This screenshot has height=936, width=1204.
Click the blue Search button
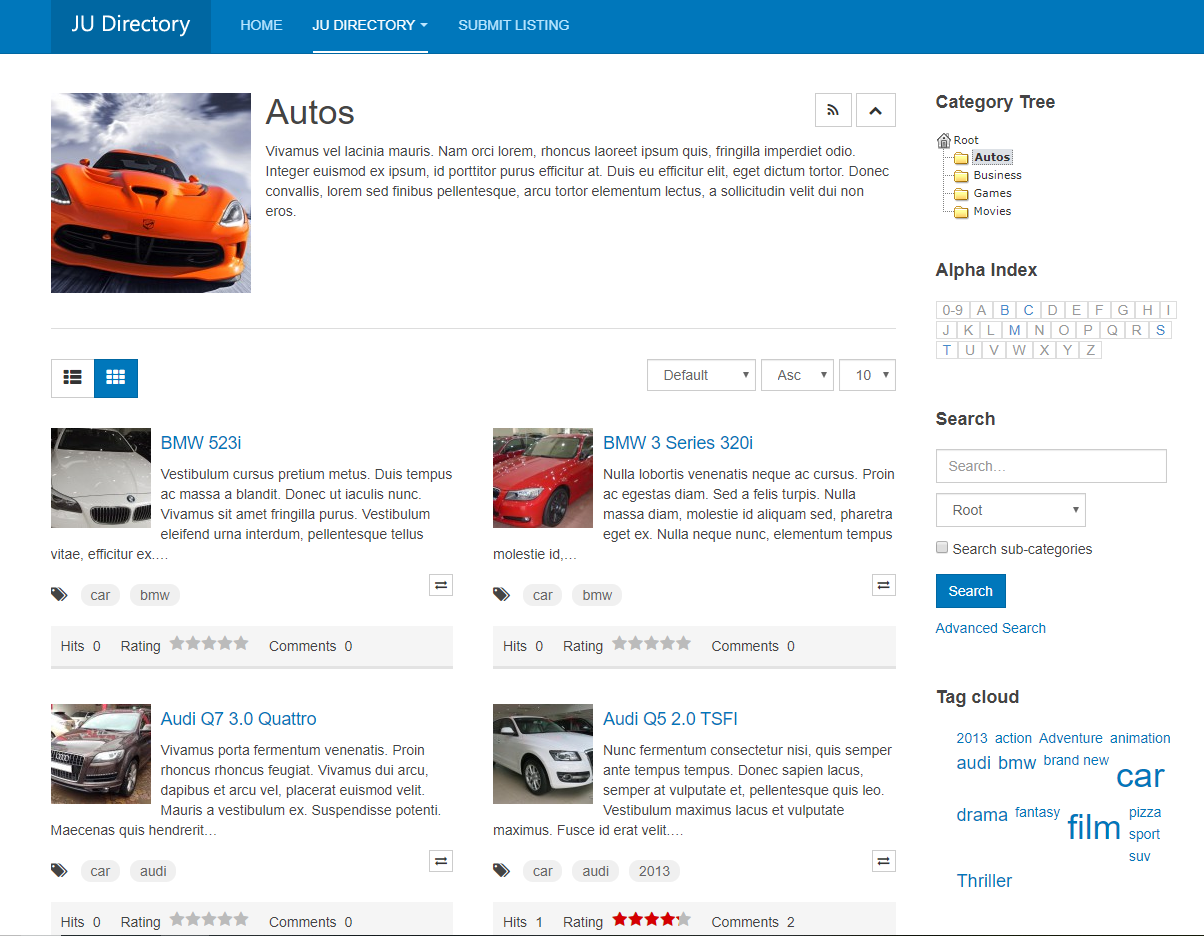pos(970,591)
